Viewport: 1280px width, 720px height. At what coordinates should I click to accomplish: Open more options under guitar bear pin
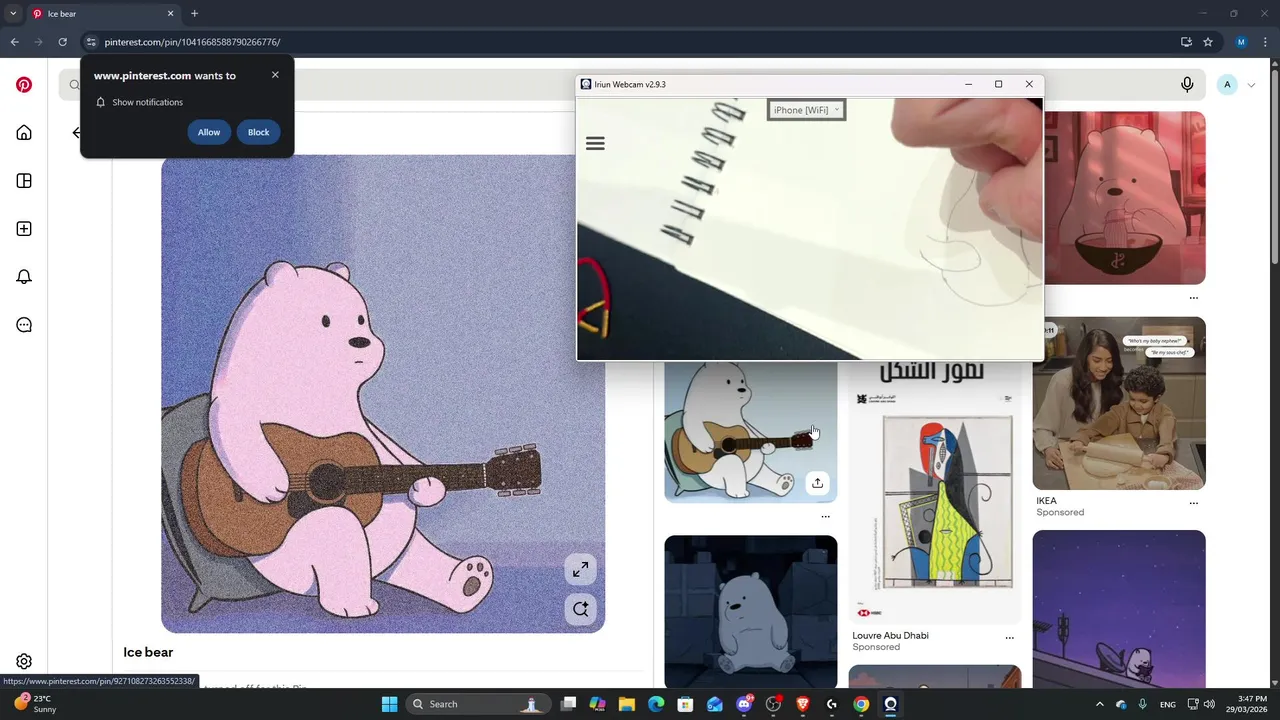click(825, 517)
